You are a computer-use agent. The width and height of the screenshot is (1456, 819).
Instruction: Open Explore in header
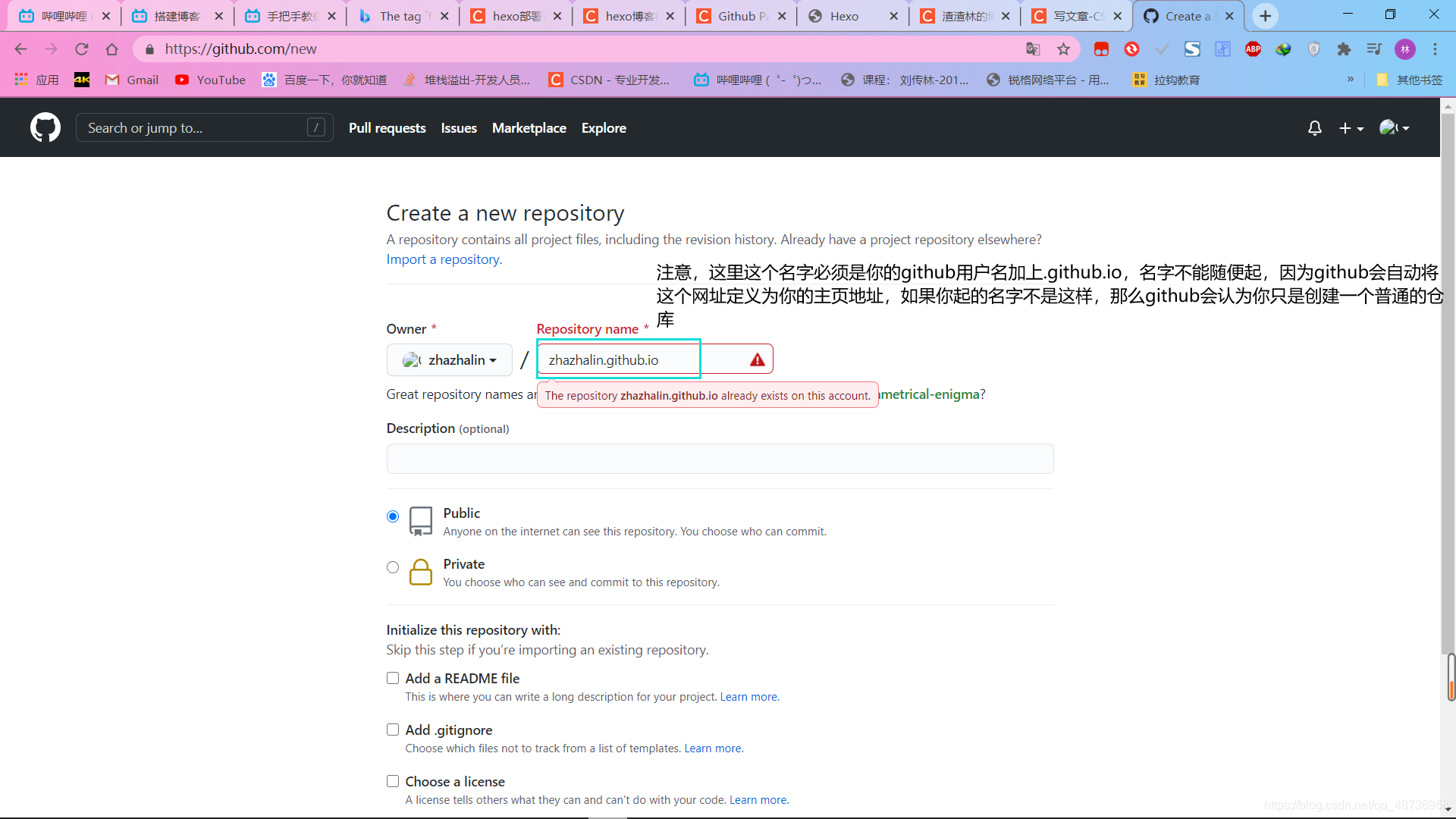604,128
